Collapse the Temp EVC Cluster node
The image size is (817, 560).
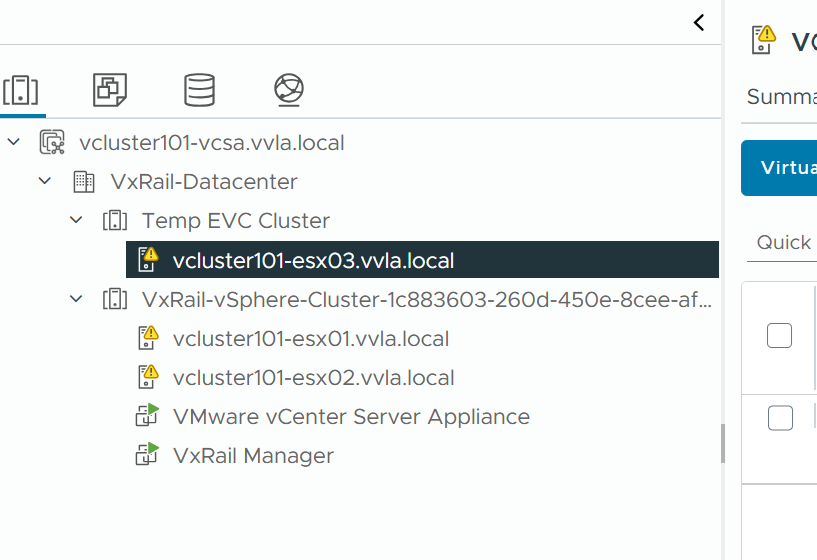(x=76, y=221)
